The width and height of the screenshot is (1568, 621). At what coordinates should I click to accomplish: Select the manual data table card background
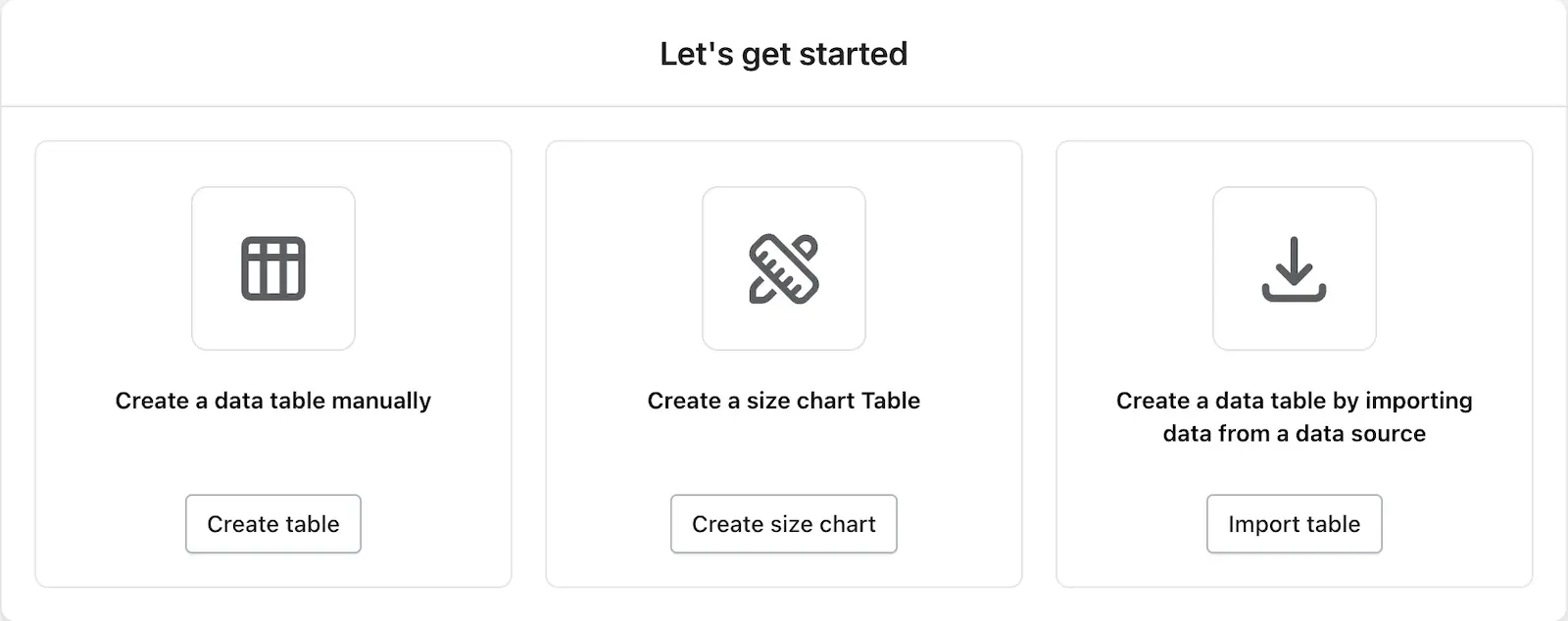(x=273, y=455)
